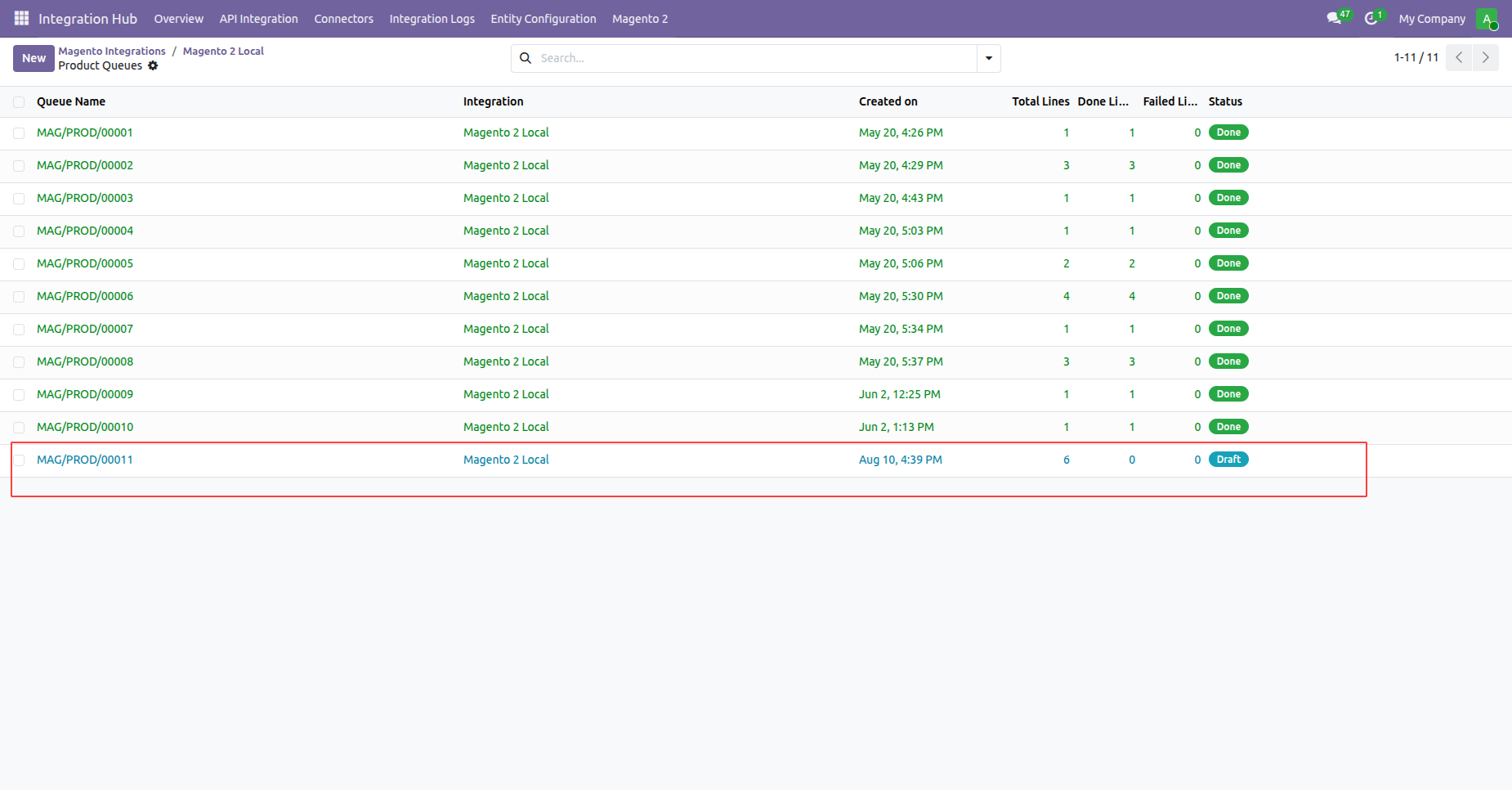The width and height of the screenshot is (1512, 790).
Task: Open queue MAG/PROD/00006
Action: [x=85, y=296]
